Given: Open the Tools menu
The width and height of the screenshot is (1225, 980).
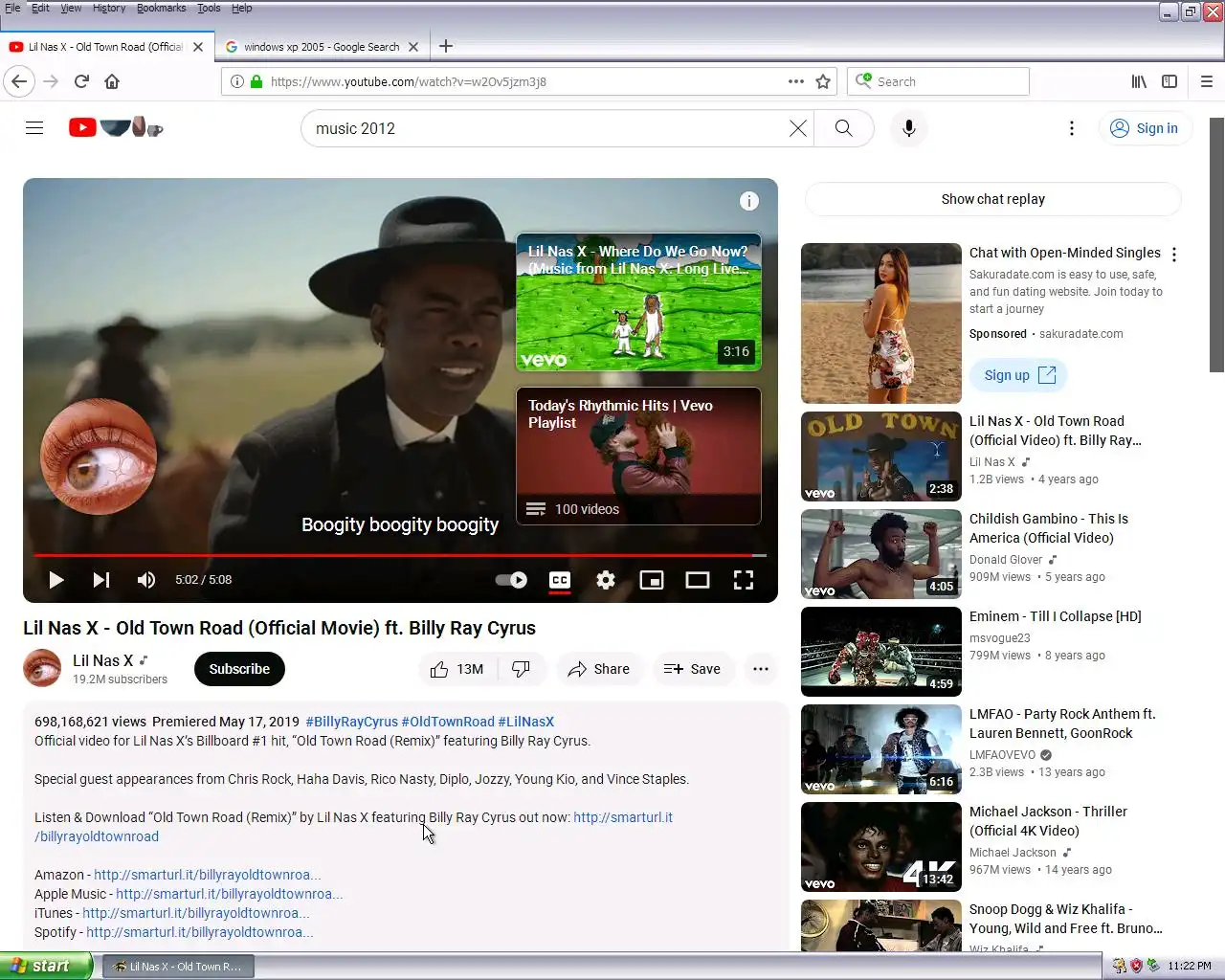Looking at the screenshot, I should tap(209, 8).
